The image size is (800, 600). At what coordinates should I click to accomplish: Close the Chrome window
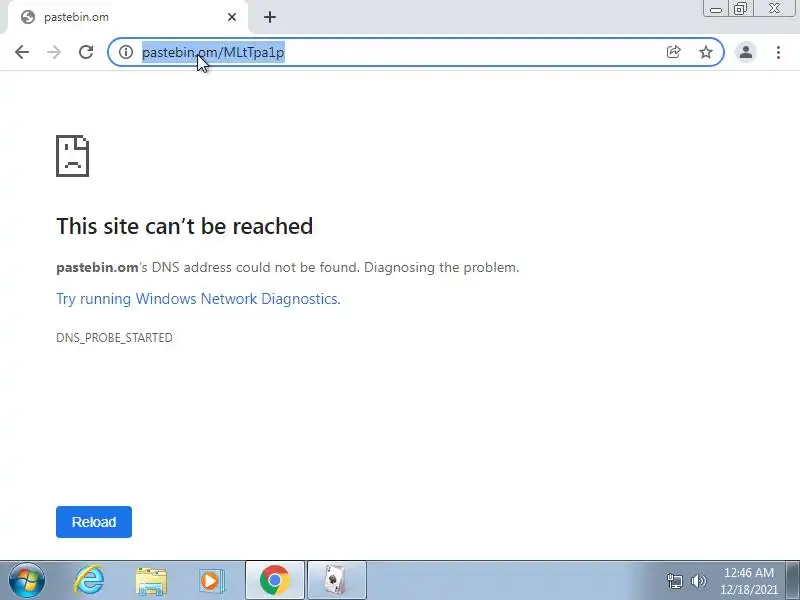tap(774, 9)
